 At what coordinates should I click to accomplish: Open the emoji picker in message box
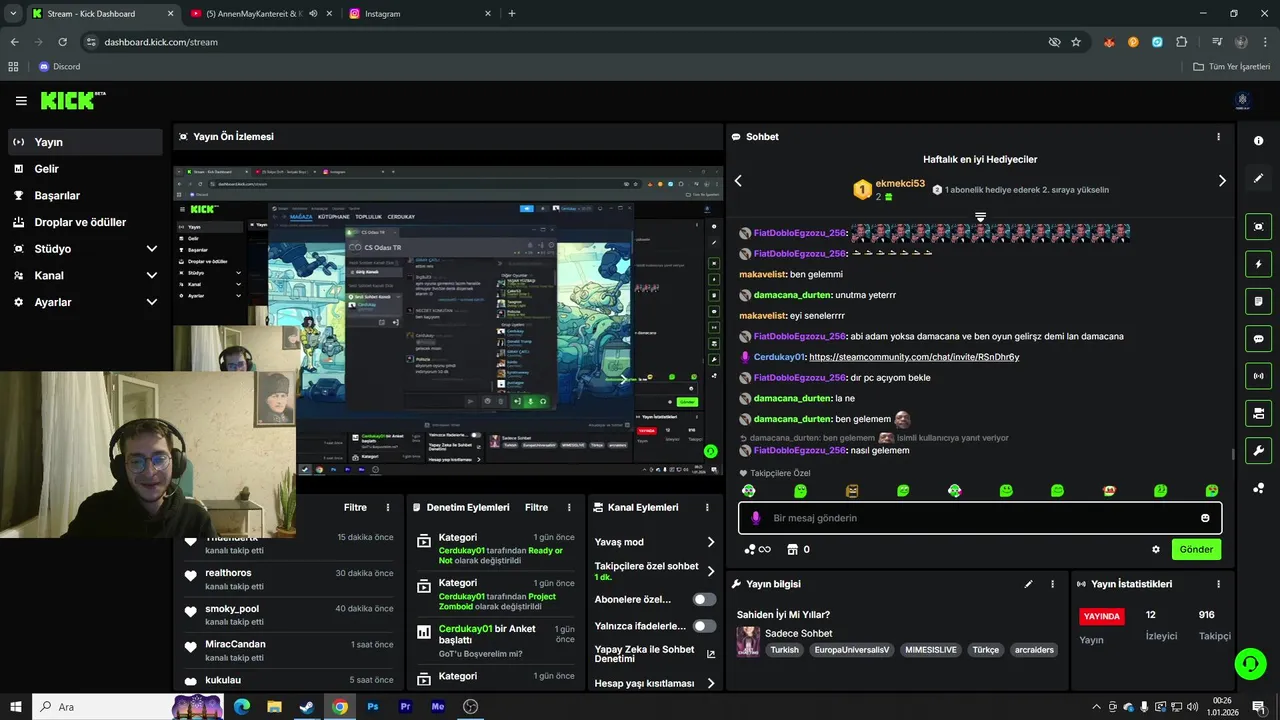point(1205,518)
